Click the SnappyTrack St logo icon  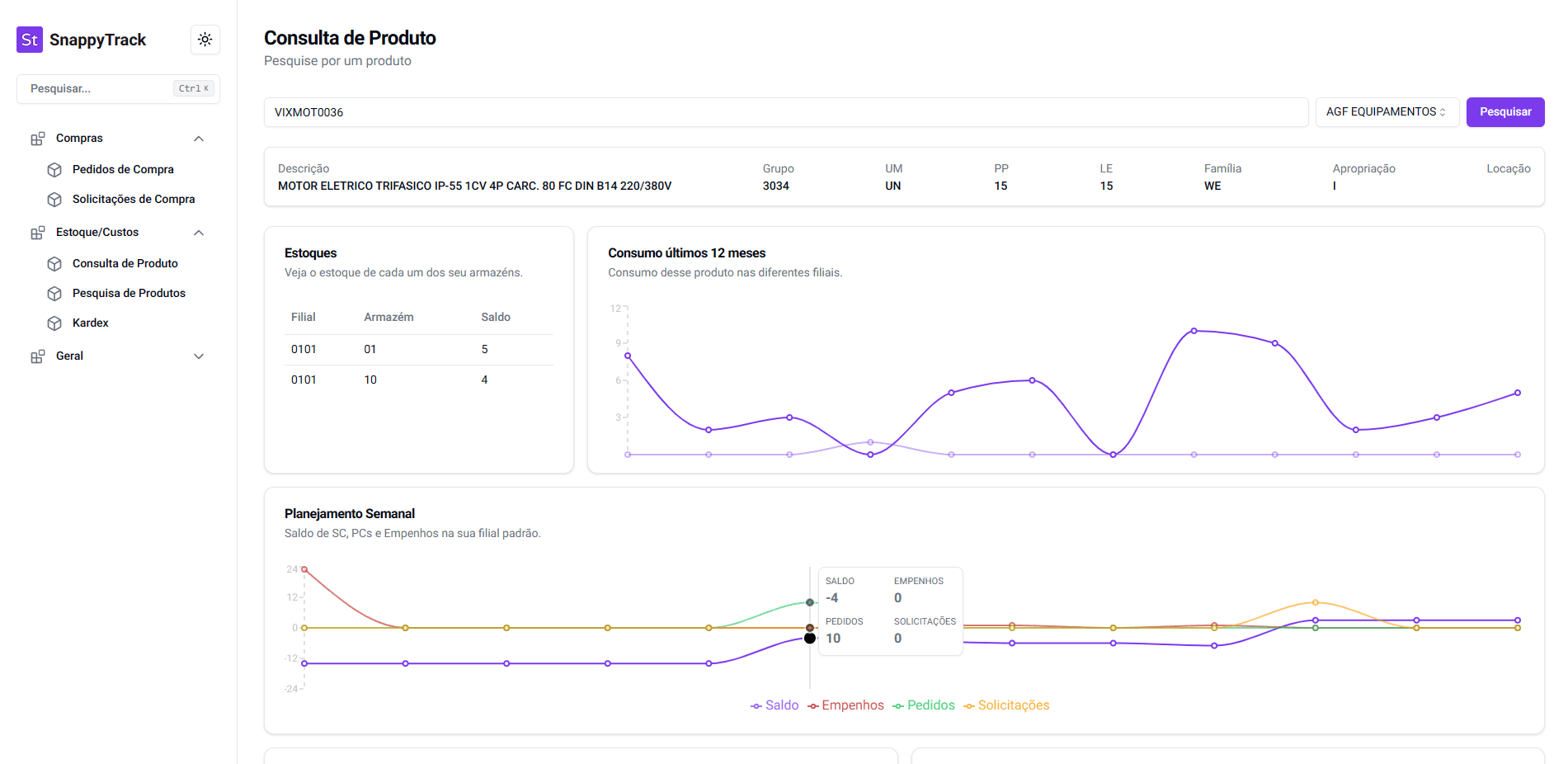(30, 40)
